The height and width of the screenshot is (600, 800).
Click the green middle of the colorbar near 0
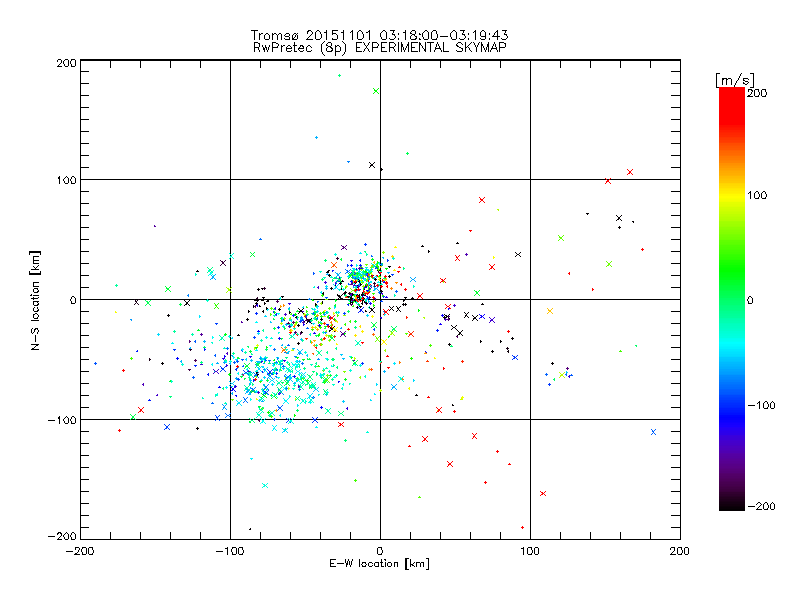tap(732, 299)
